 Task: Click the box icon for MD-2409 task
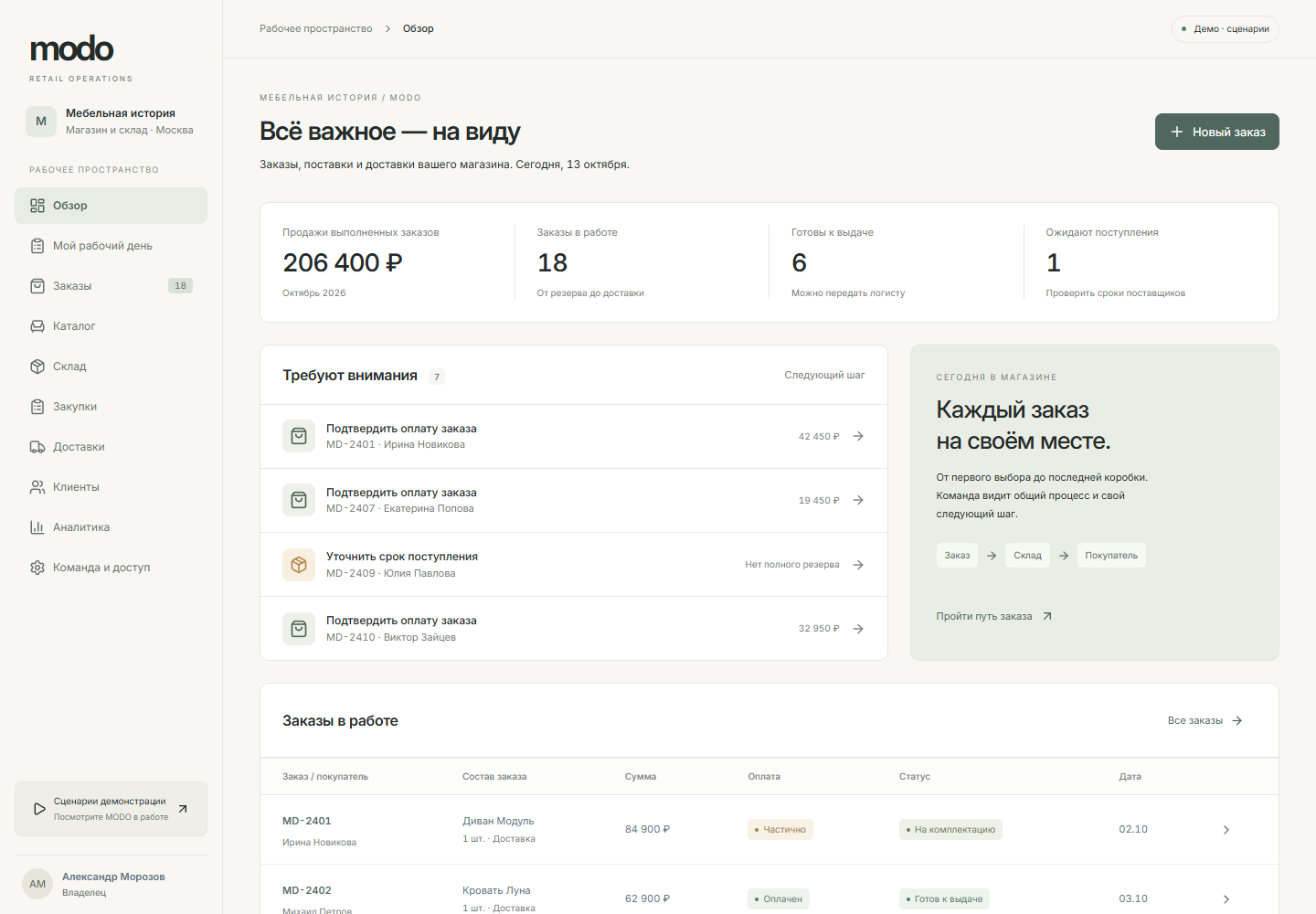click(299, 565)
